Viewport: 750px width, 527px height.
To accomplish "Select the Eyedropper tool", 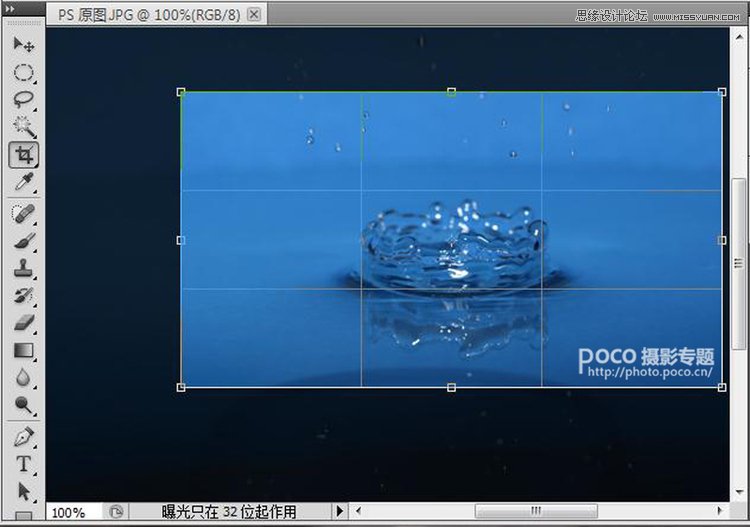I will click(23, 182).
